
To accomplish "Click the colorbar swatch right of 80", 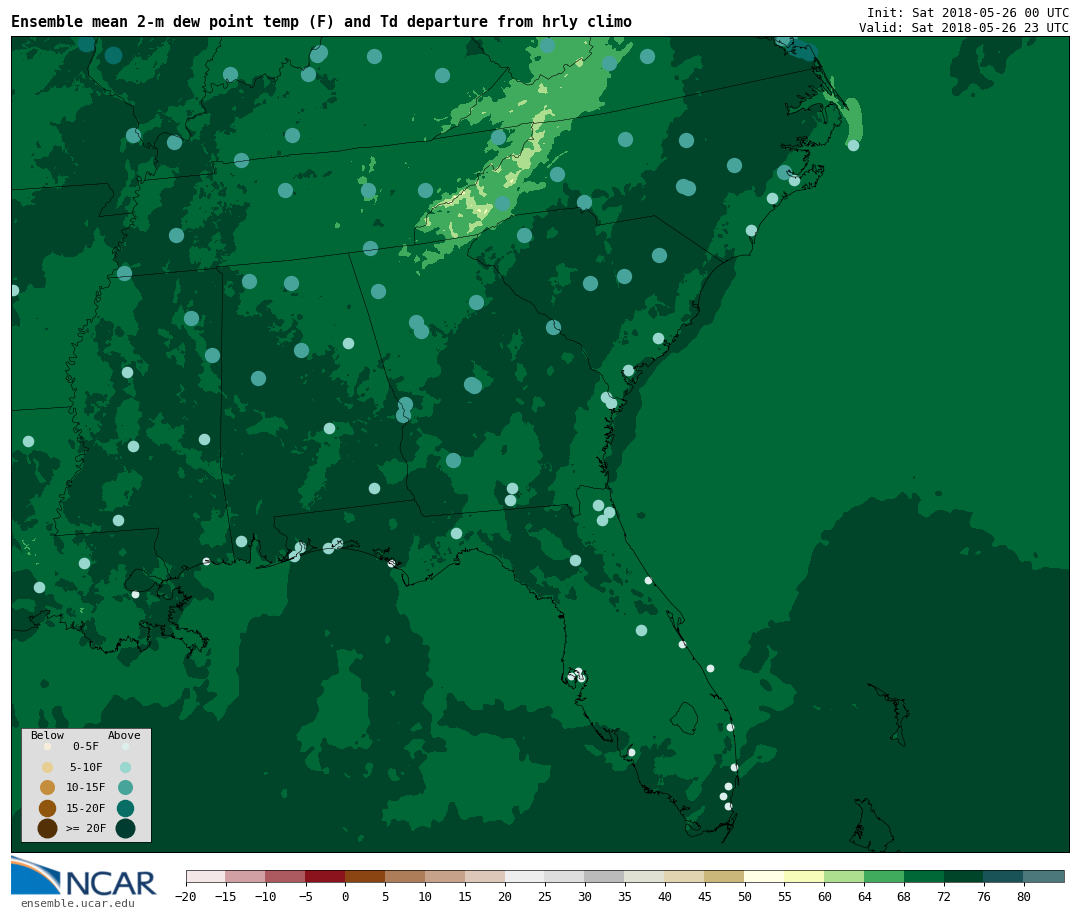I will (1043, 876).
